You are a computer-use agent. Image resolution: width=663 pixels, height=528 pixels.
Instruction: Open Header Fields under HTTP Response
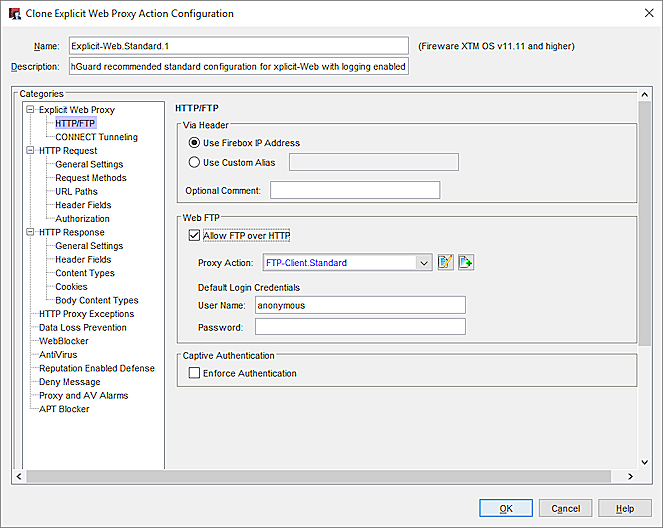[83, 260]
